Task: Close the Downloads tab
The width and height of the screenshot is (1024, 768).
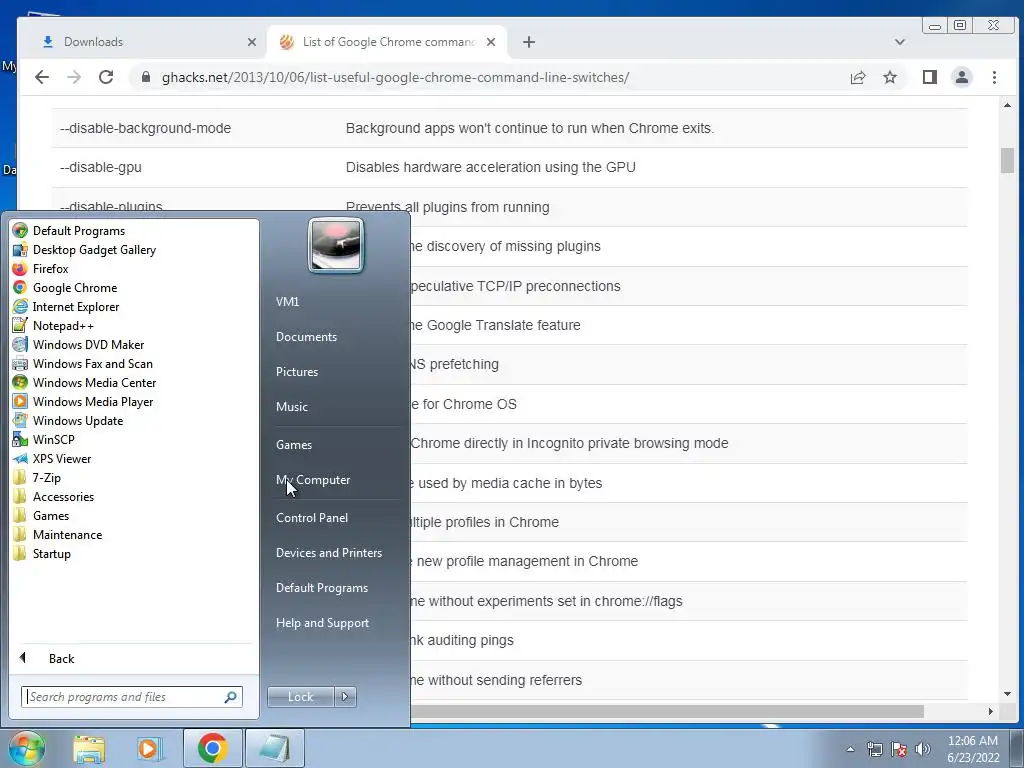Action: point(251,42)
